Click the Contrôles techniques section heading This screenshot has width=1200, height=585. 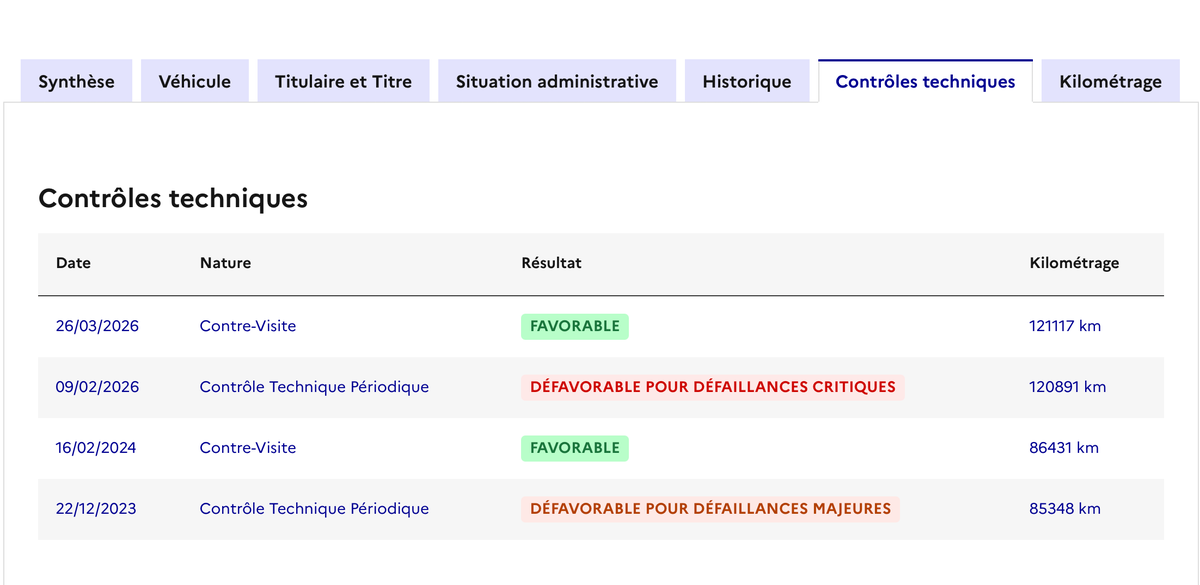point(173,199)
